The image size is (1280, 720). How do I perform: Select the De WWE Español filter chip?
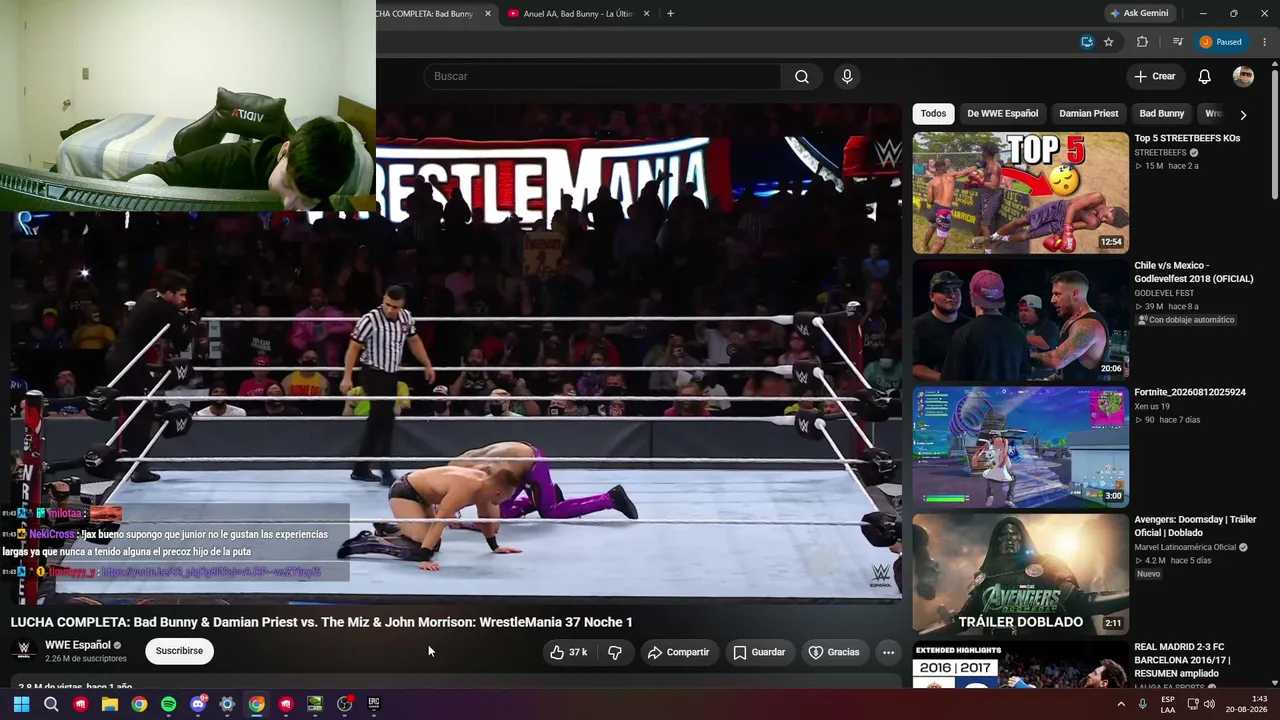tap(1002, 114)
